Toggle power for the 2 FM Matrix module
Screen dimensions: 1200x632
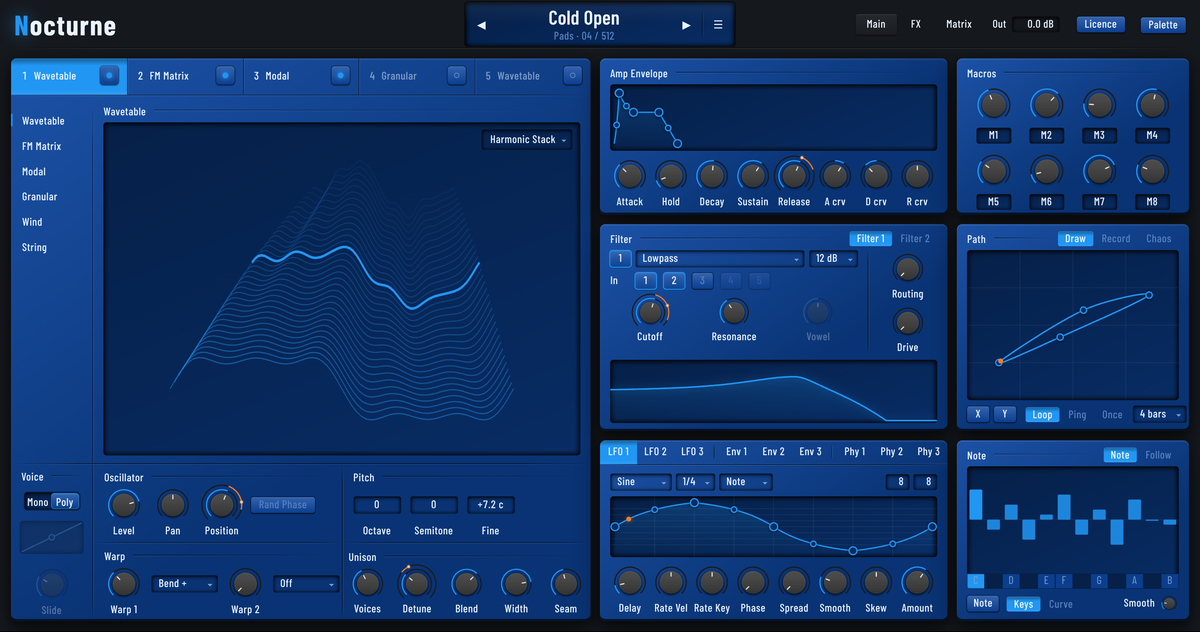click(x=225, y=75)
